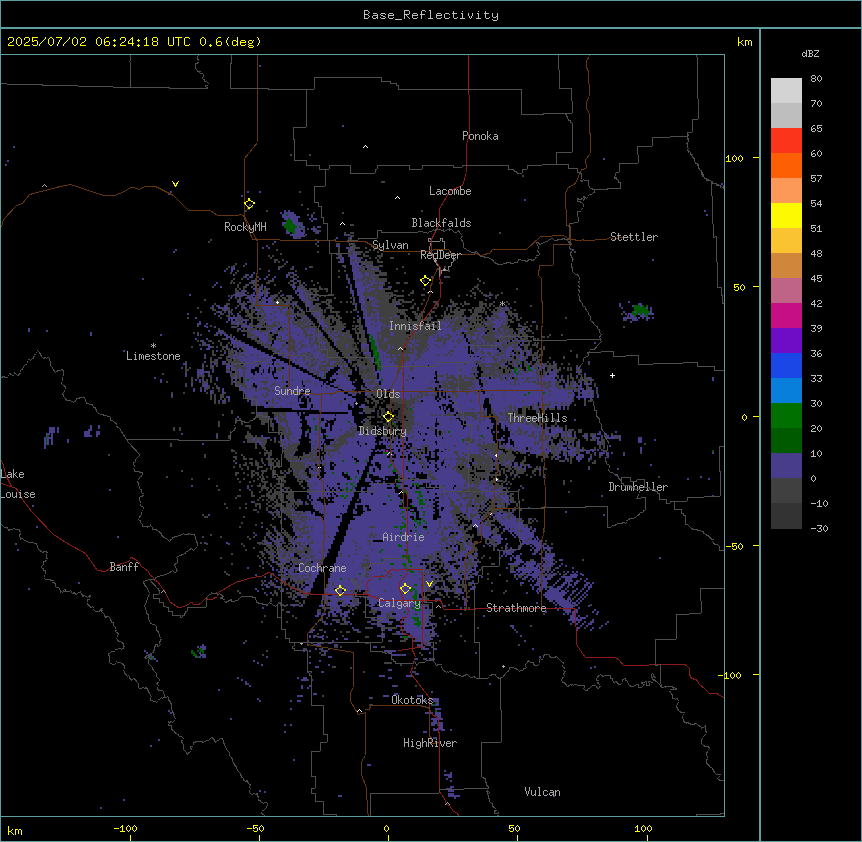Select the yellow diamond marker under Cochrane label
This screenshot has height=842, width=862.
(340, 590)
